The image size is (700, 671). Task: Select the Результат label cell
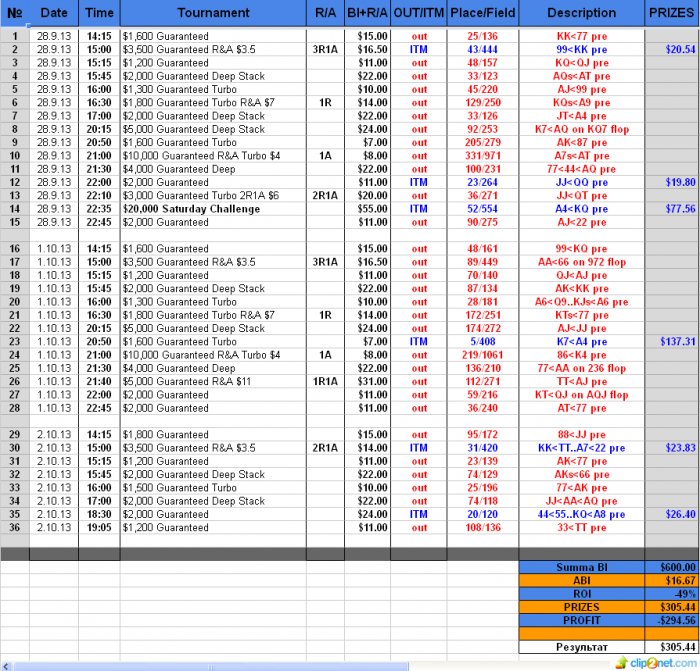[582, 647]
